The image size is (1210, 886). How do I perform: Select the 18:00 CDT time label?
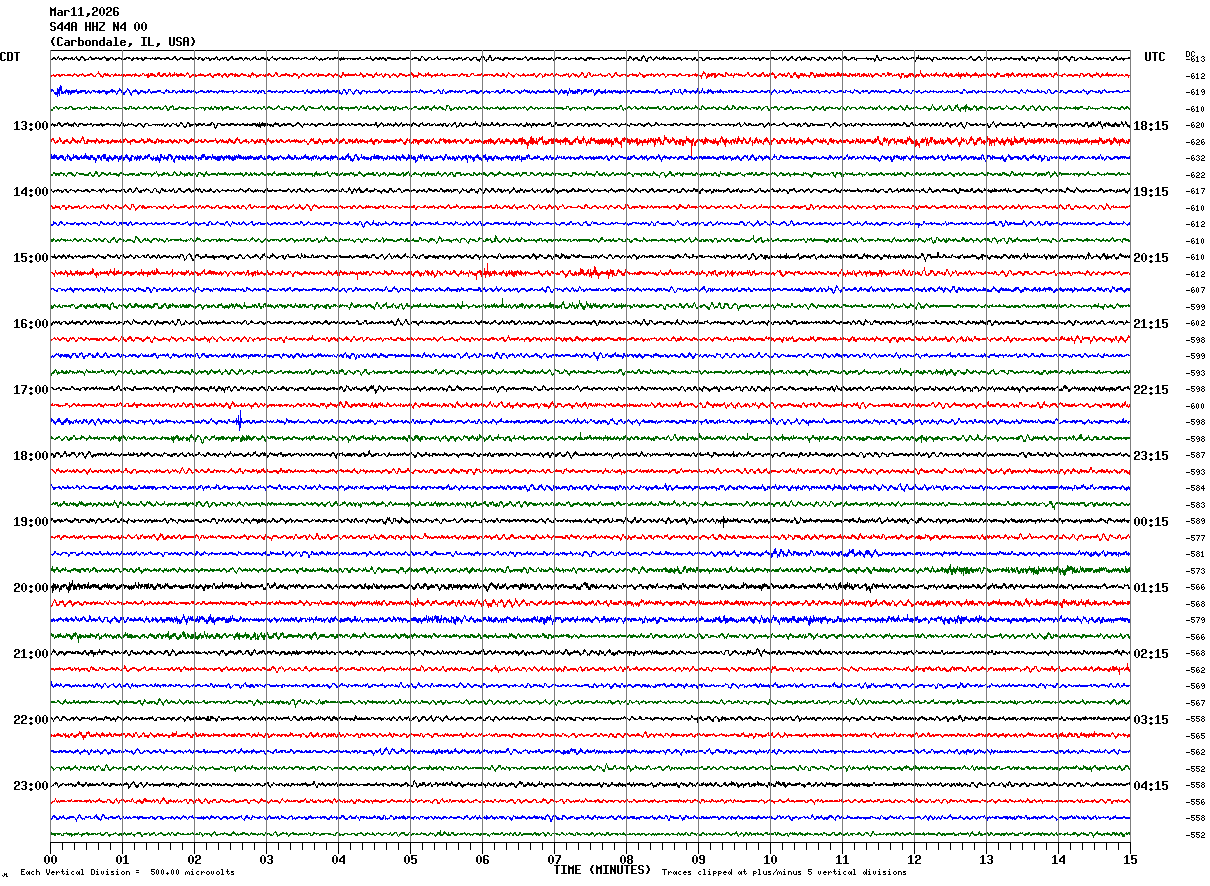[30, 456]
